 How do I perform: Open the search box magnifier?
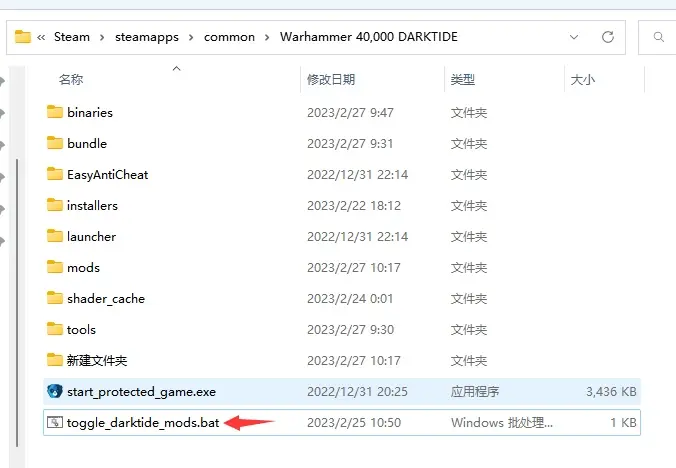pos(660,37)
